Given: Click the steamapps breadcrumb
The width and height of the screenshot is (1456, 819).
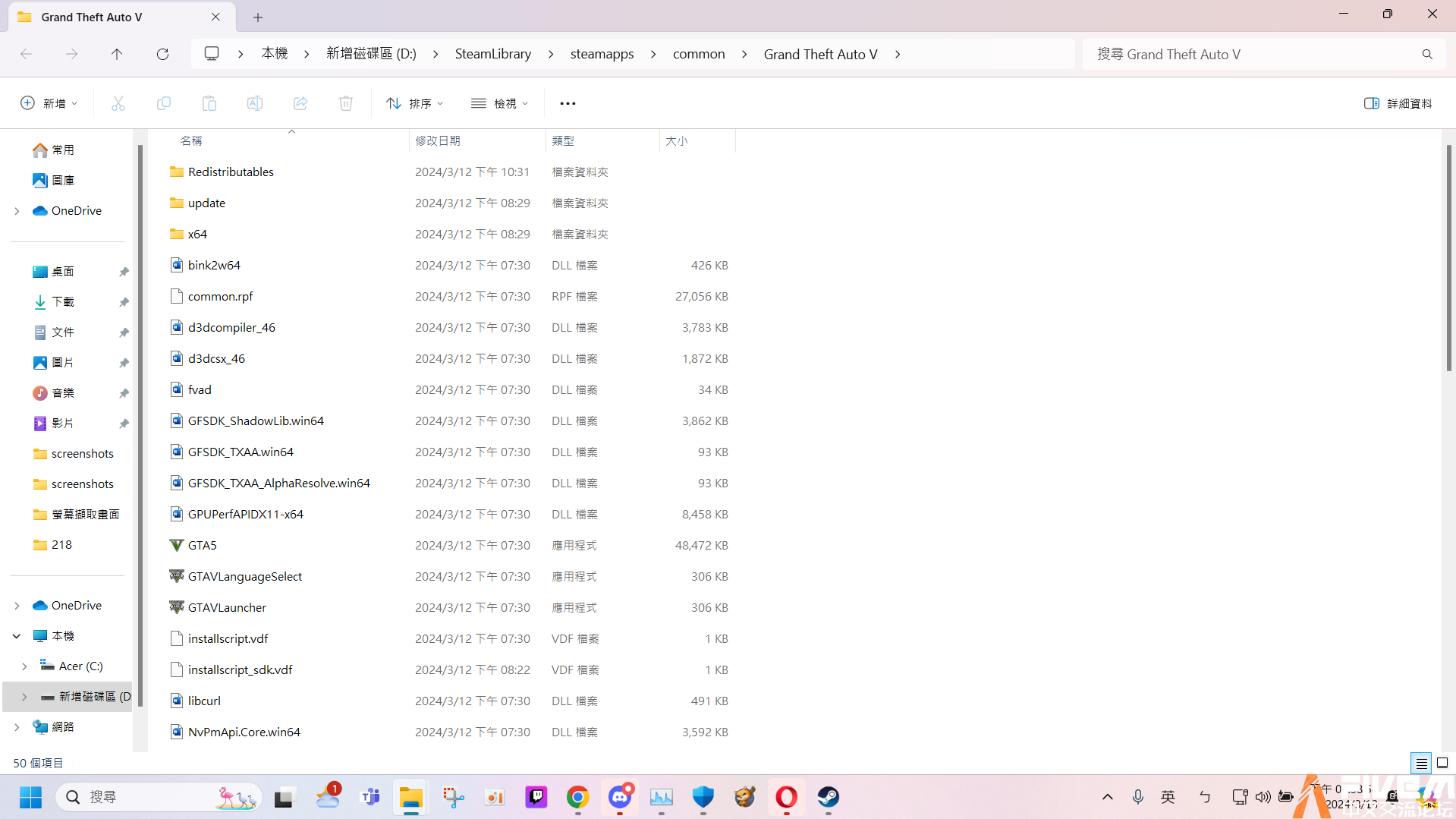Looking at the screenshot, I should 602,54.
